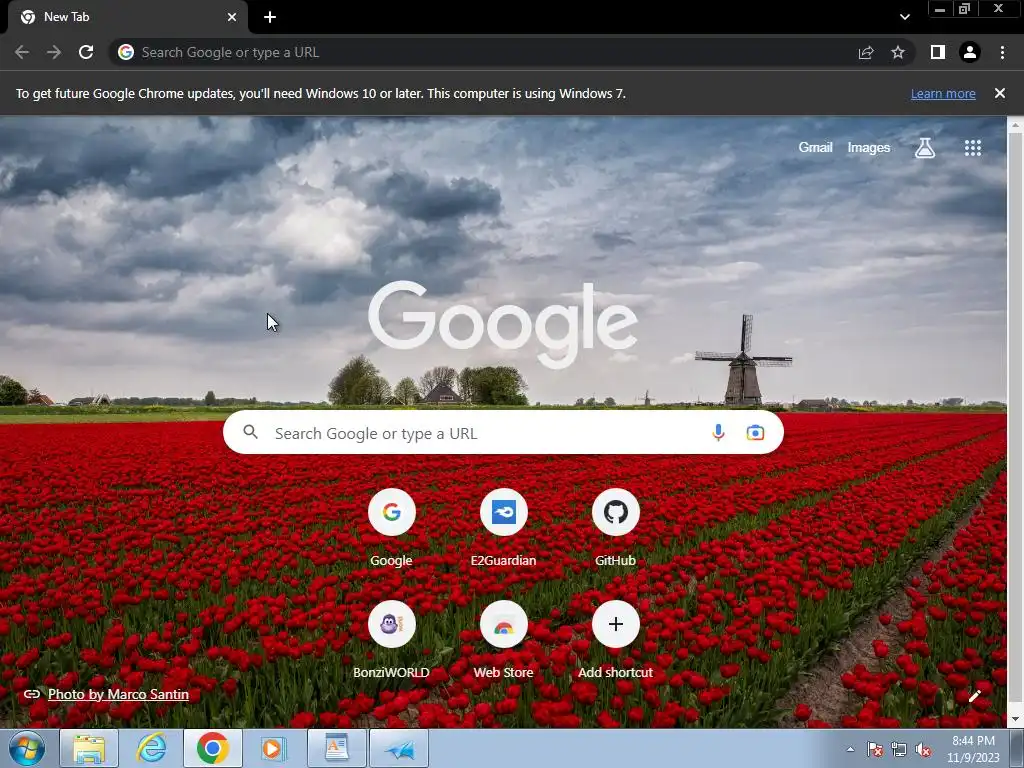Image resolution: width=1024 pixels, height=768 pixels.
Task: Search by image with the camera icon
Action: (755, 432)
